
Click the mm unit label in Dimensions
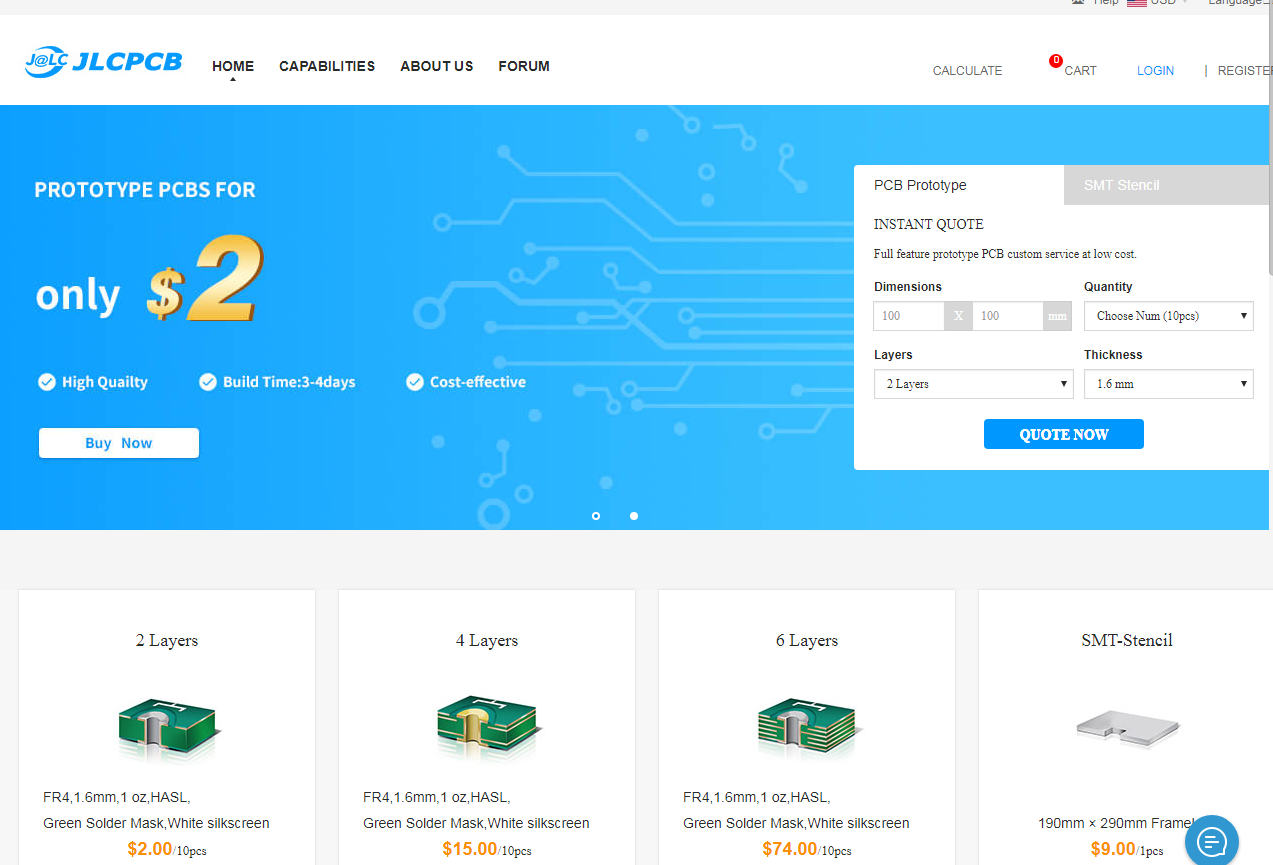(1057, 316)
